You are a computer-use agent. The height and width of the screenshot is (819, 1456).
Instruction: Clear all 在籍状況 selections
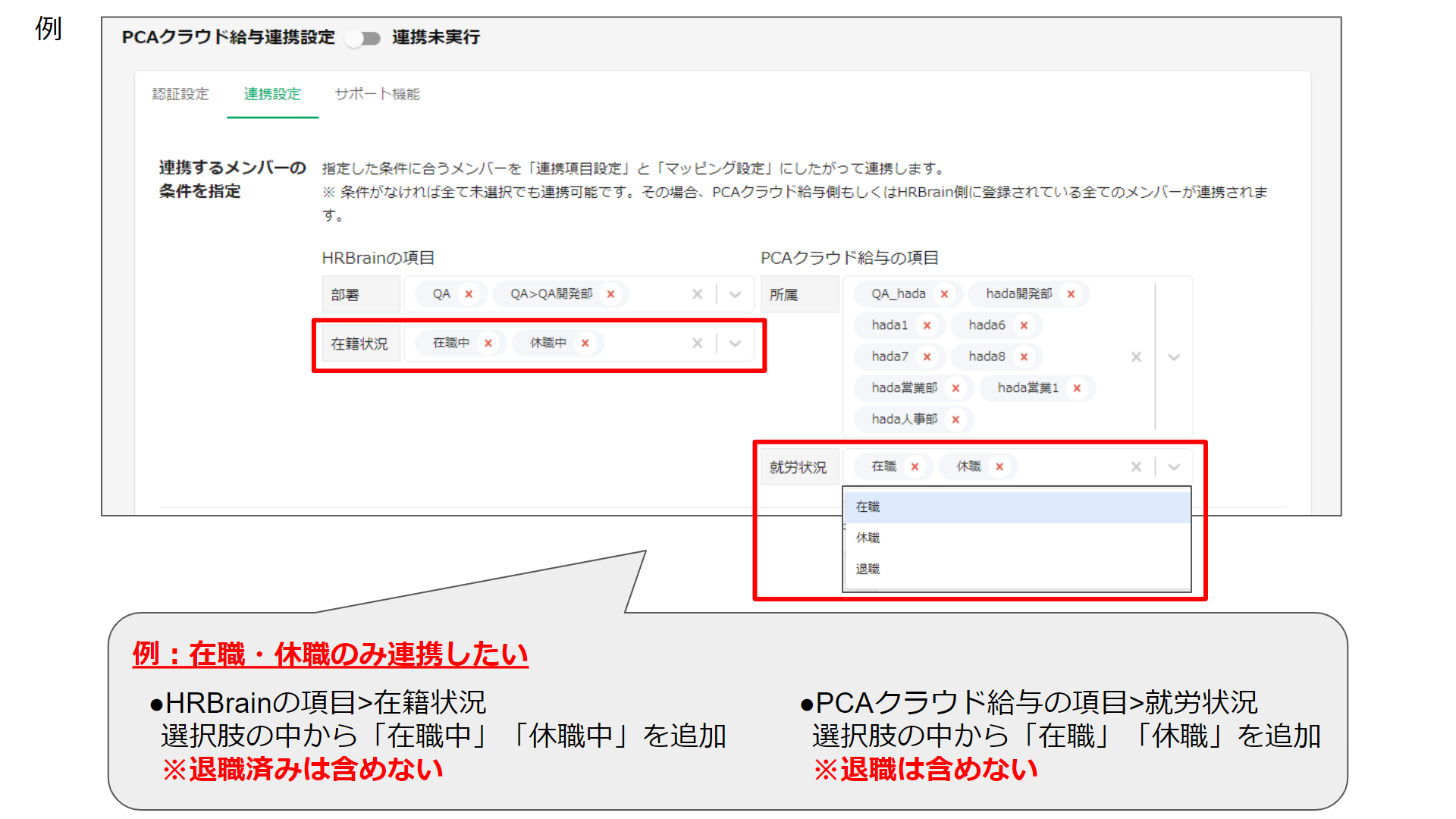698,344
